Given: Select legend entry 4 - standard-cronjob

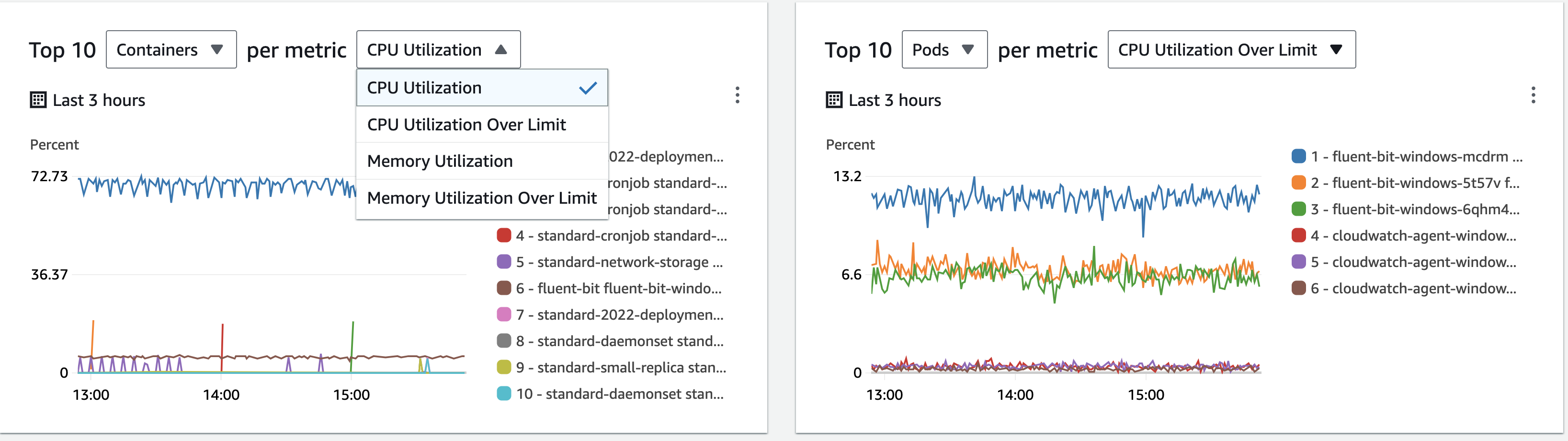Looking at the screenshot, I should 622,235.
